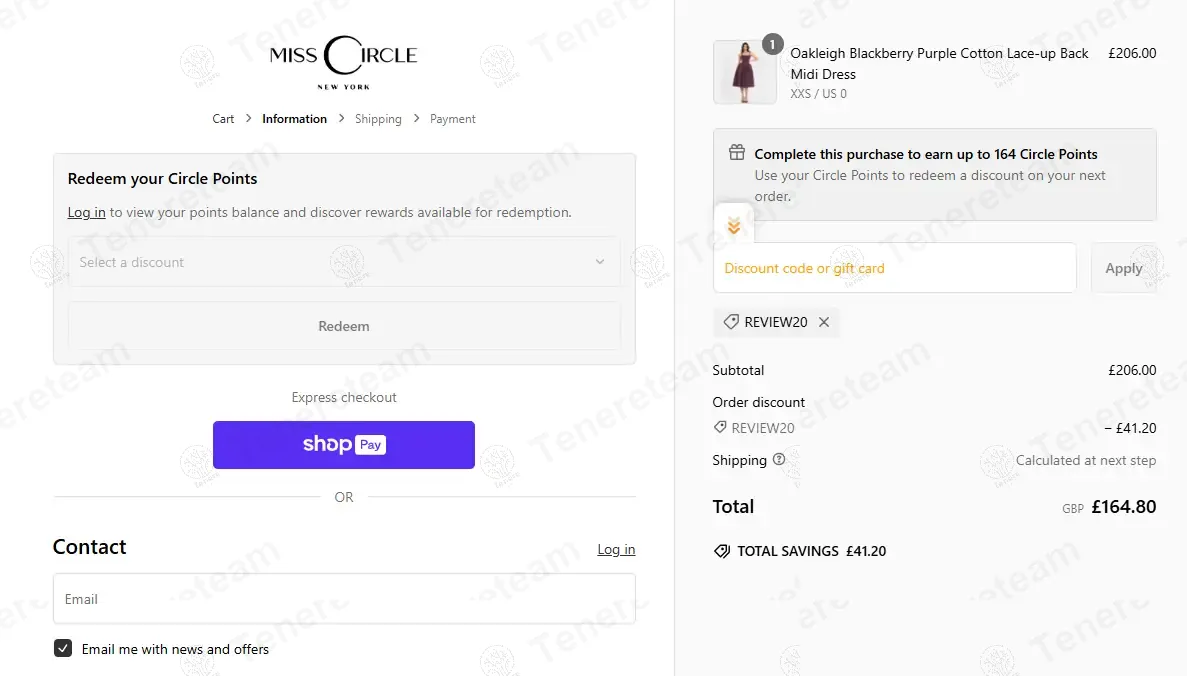Click the Total Savings tag icon
The height and width of the screenshot is (676, 1187).
pos(722,551)
